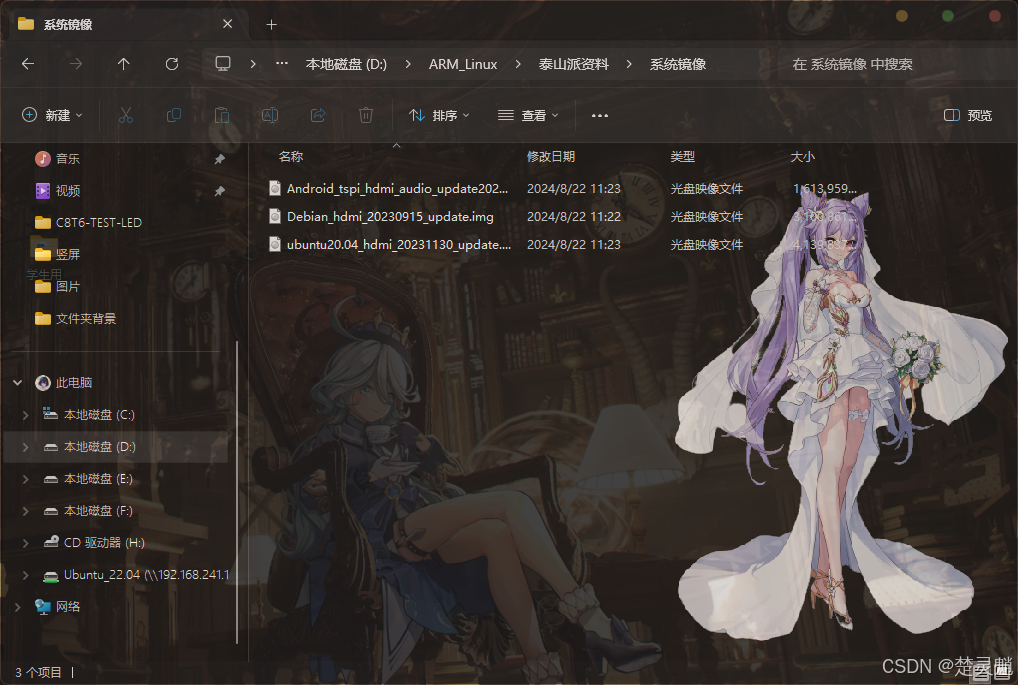Screen dimensions: 1018x685
Task: Close the 系统镜像 tab
Action: [x=227, y=24]
